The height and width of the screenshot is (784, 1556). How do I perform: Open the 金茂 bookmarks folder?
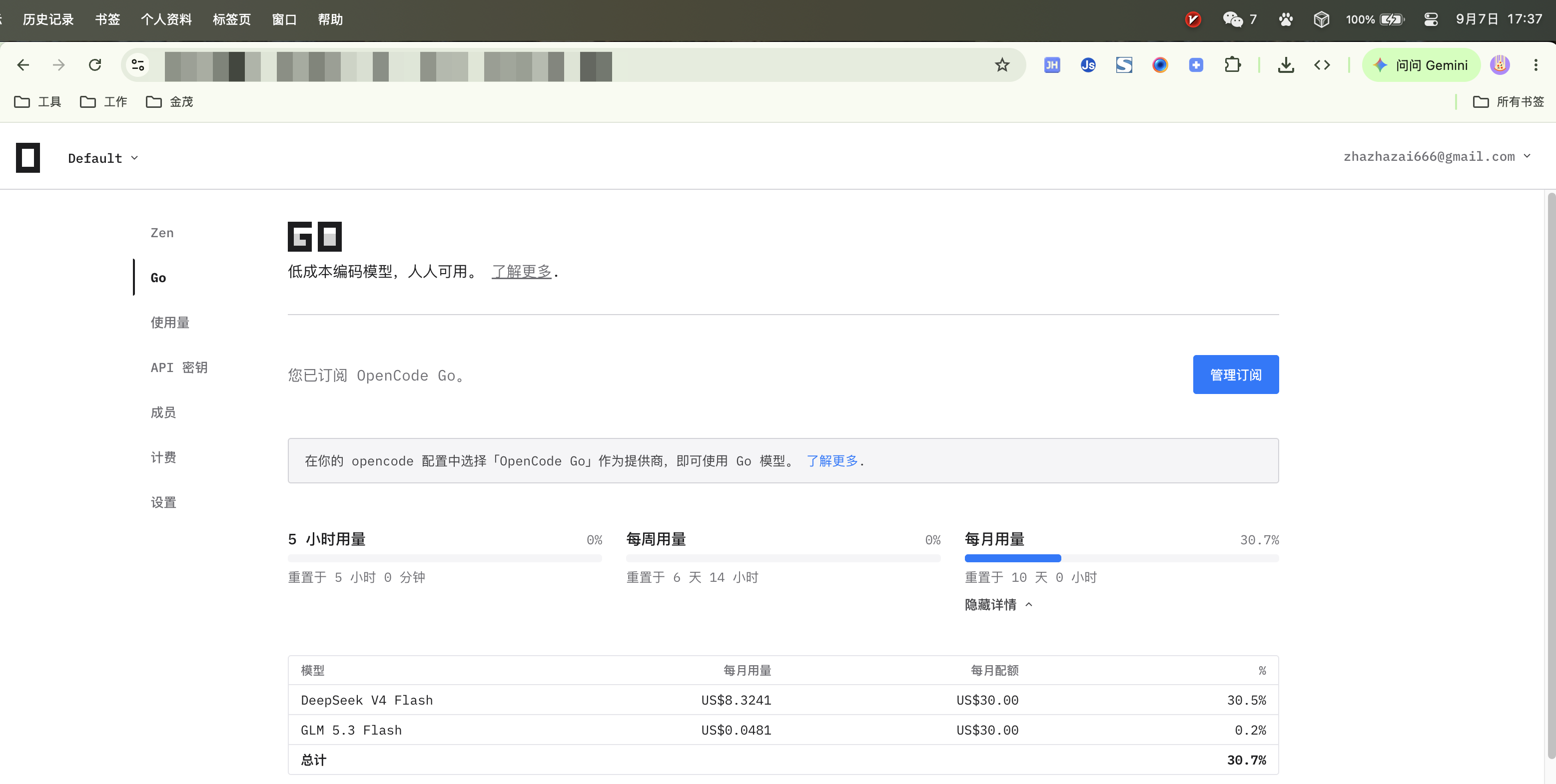pos(170,102)
